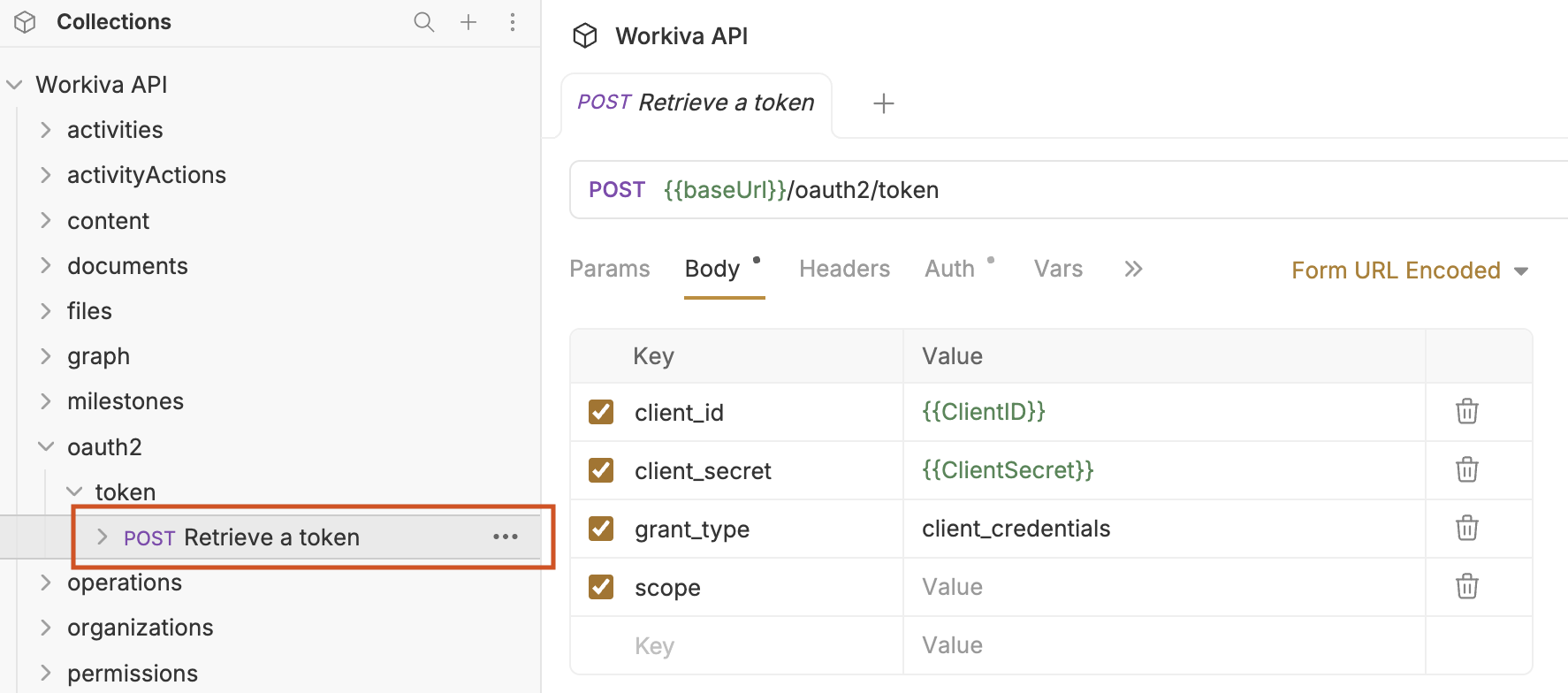Viewport: 1568px width, 693px height.
Task: Edit the client_secret key name
Action: [x=703, y=471]
